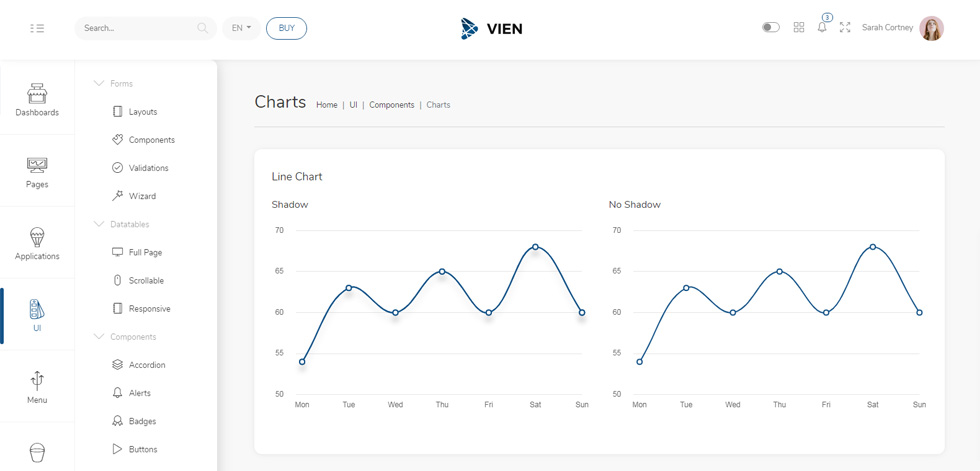Click Tue data point on No Shadow chart
The width and height of the screenshot is (980, 471).
[x=686, y=288]
